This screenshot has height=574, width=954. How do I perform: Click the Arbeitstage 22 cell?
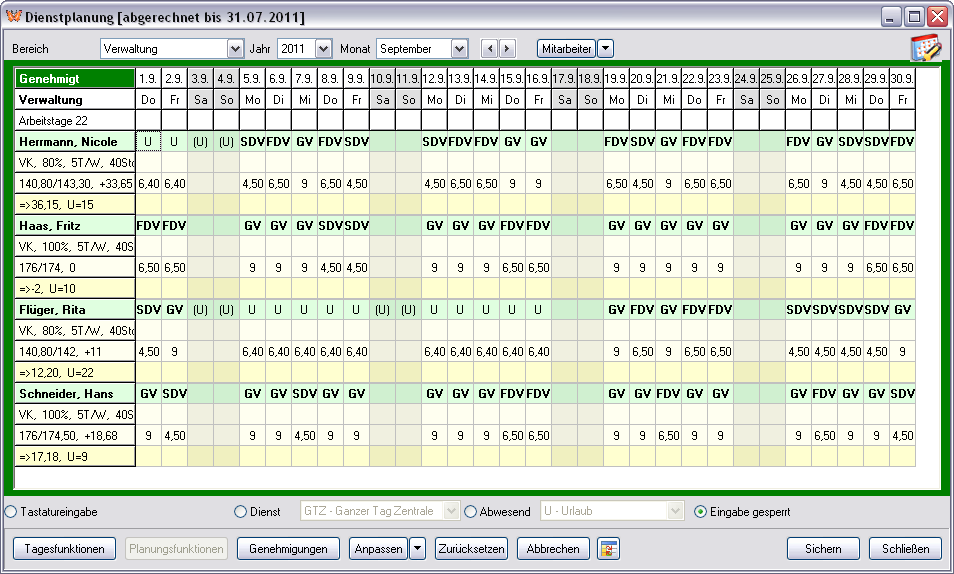[x=75, y=121]
